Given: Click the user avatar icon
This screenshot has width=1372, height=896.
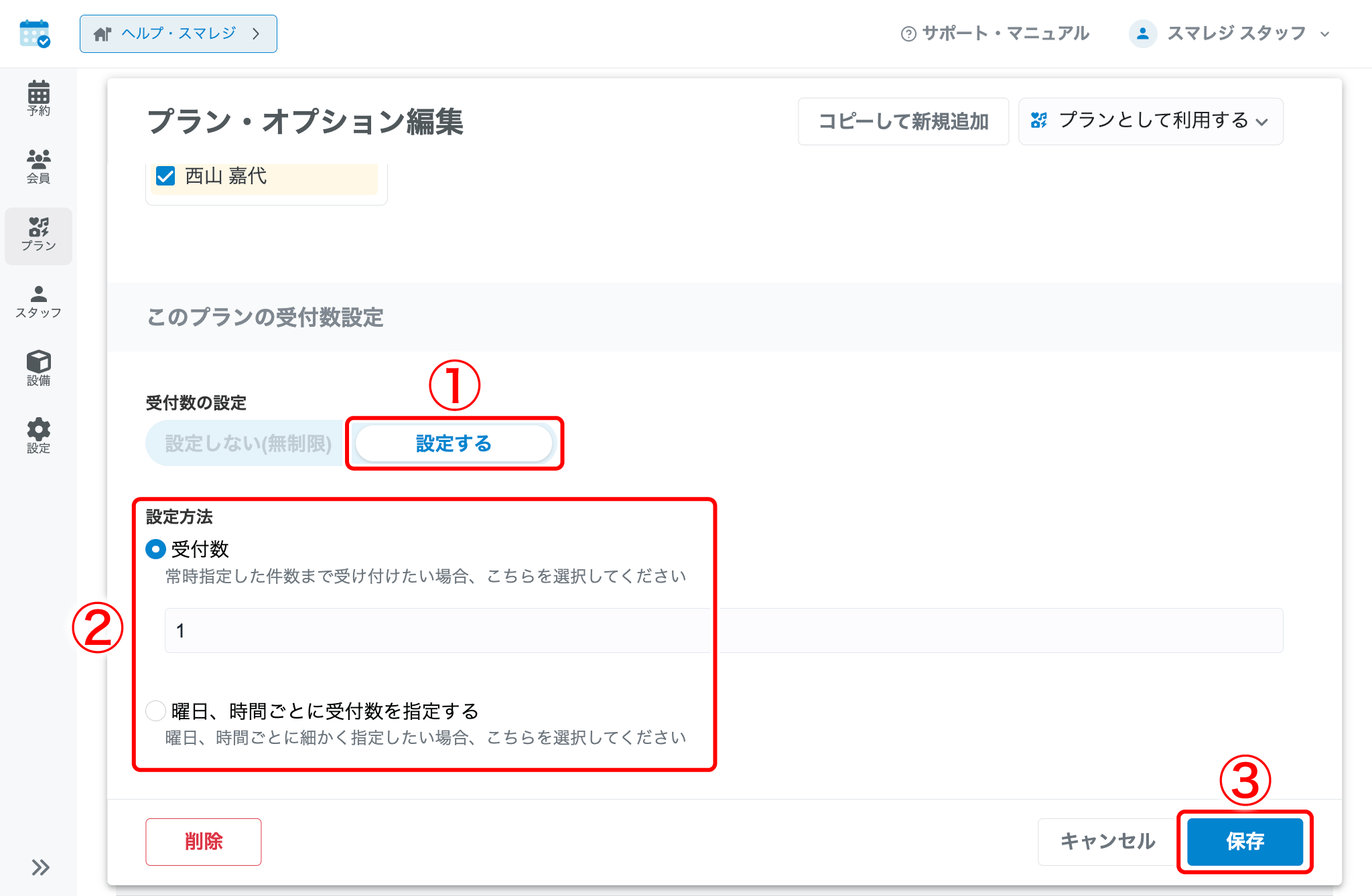Looking at the screenshot, I should [x=1143, y=33].
